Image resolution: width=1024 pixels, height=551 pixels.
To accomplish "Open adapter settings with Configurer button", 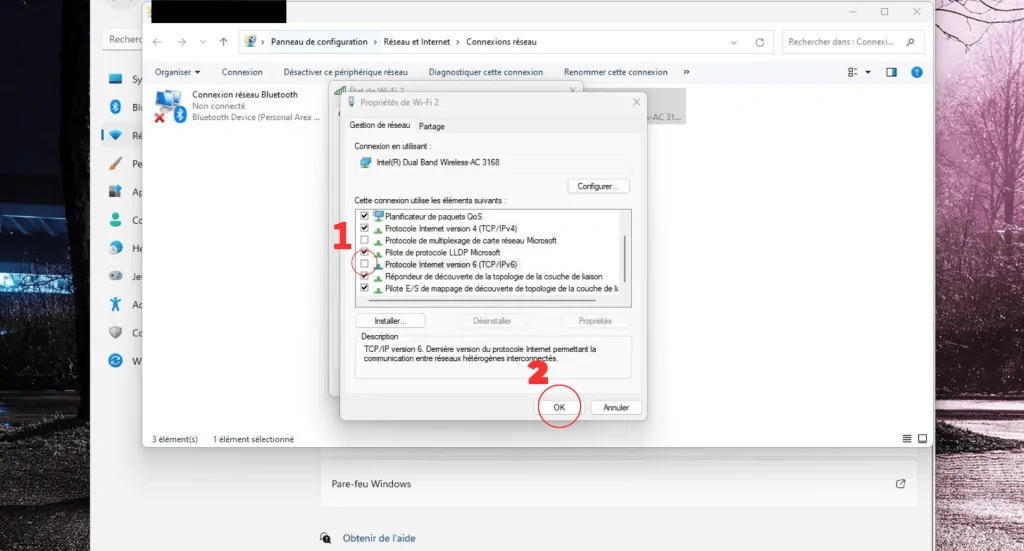I will point(598,186).
